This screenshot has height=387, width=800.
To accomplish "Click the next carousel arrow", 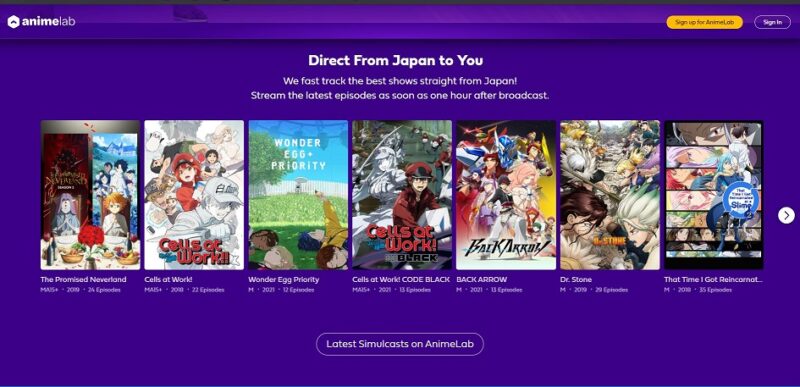I will click(786, 215).
